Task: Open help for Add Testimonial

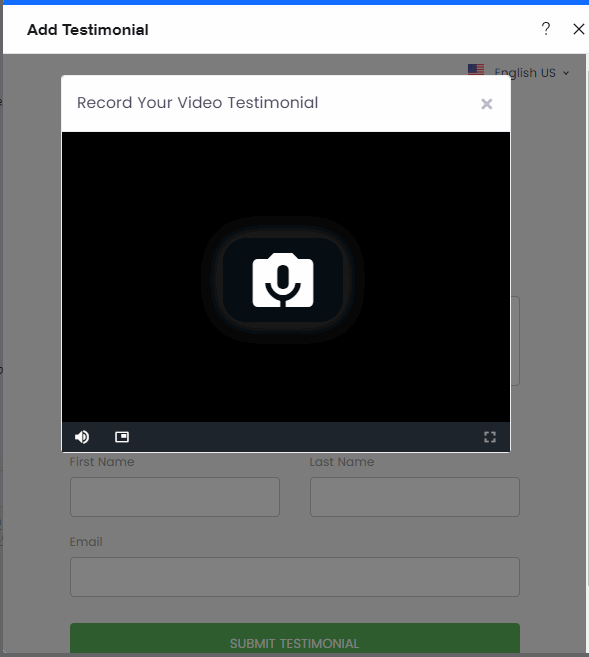Action: (x=545, y=29)
